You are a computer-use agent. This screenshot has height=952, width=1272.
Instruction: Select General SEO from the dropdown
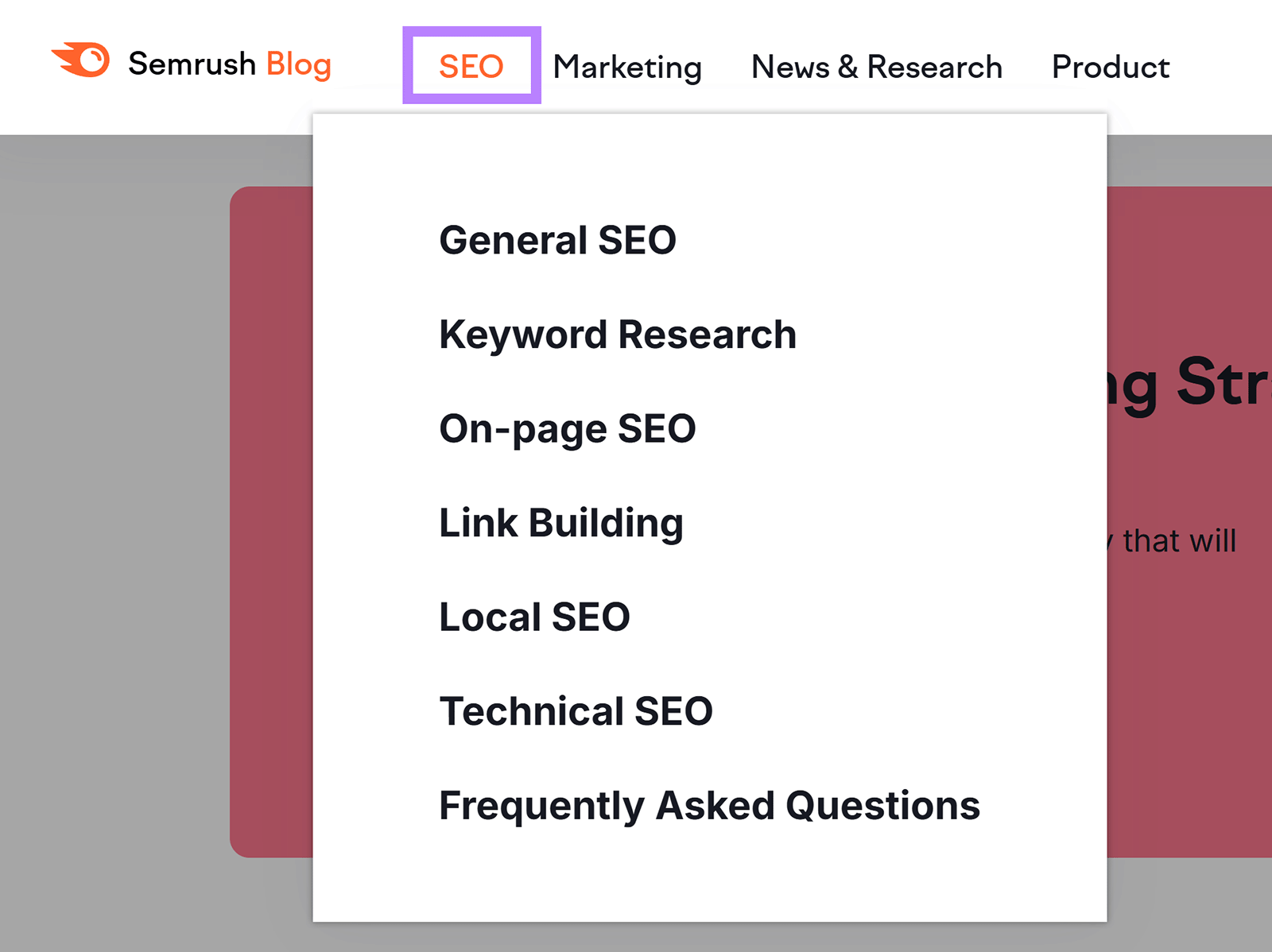557,239
